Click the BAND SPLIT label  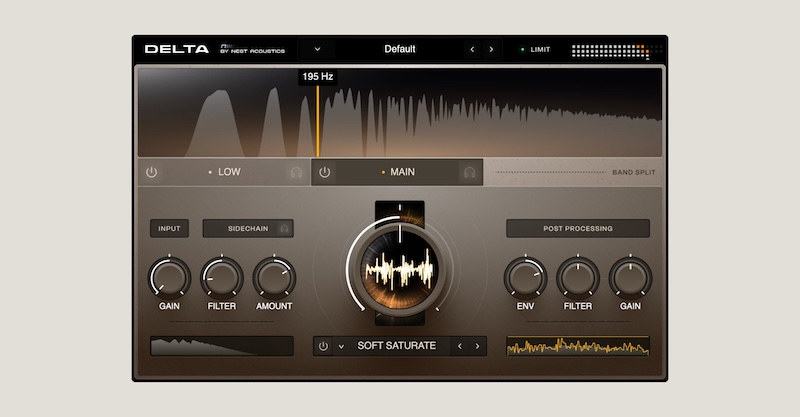pos(634,172)
